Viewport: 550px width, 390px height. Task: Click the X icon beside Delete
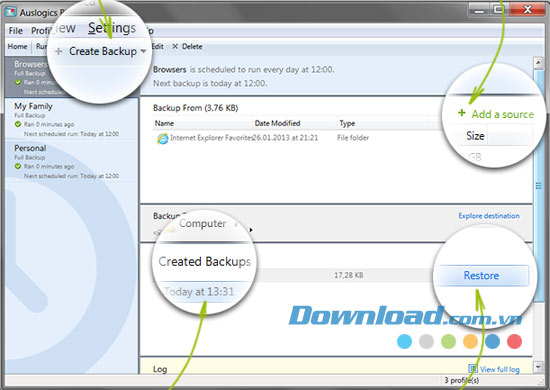click(175, 46)
